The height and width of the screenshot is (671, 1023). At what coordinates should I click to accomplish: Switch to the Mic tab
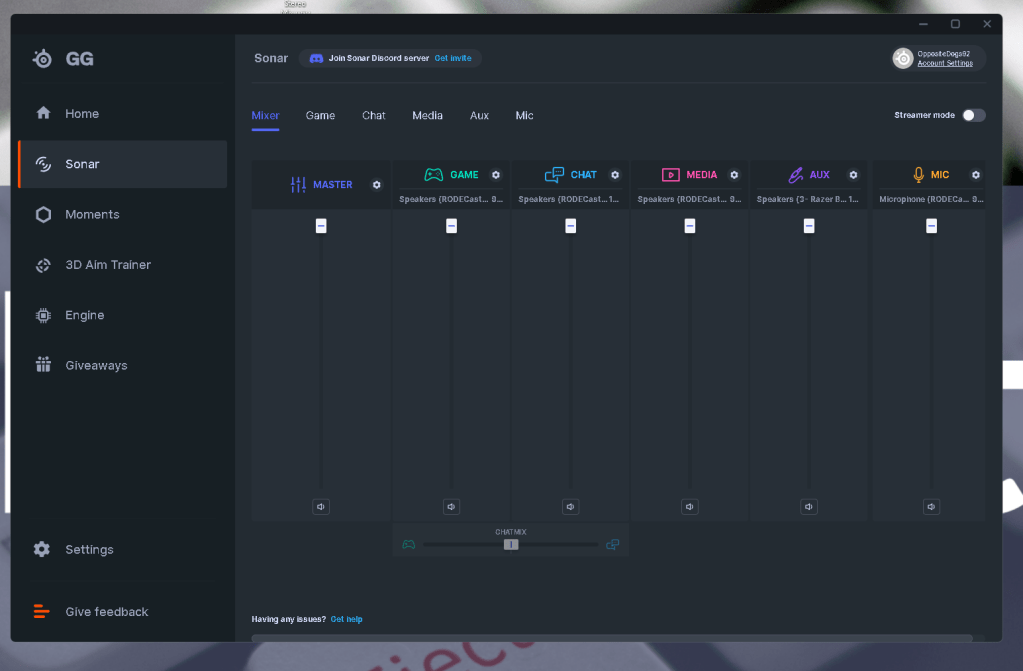(525, 116)
